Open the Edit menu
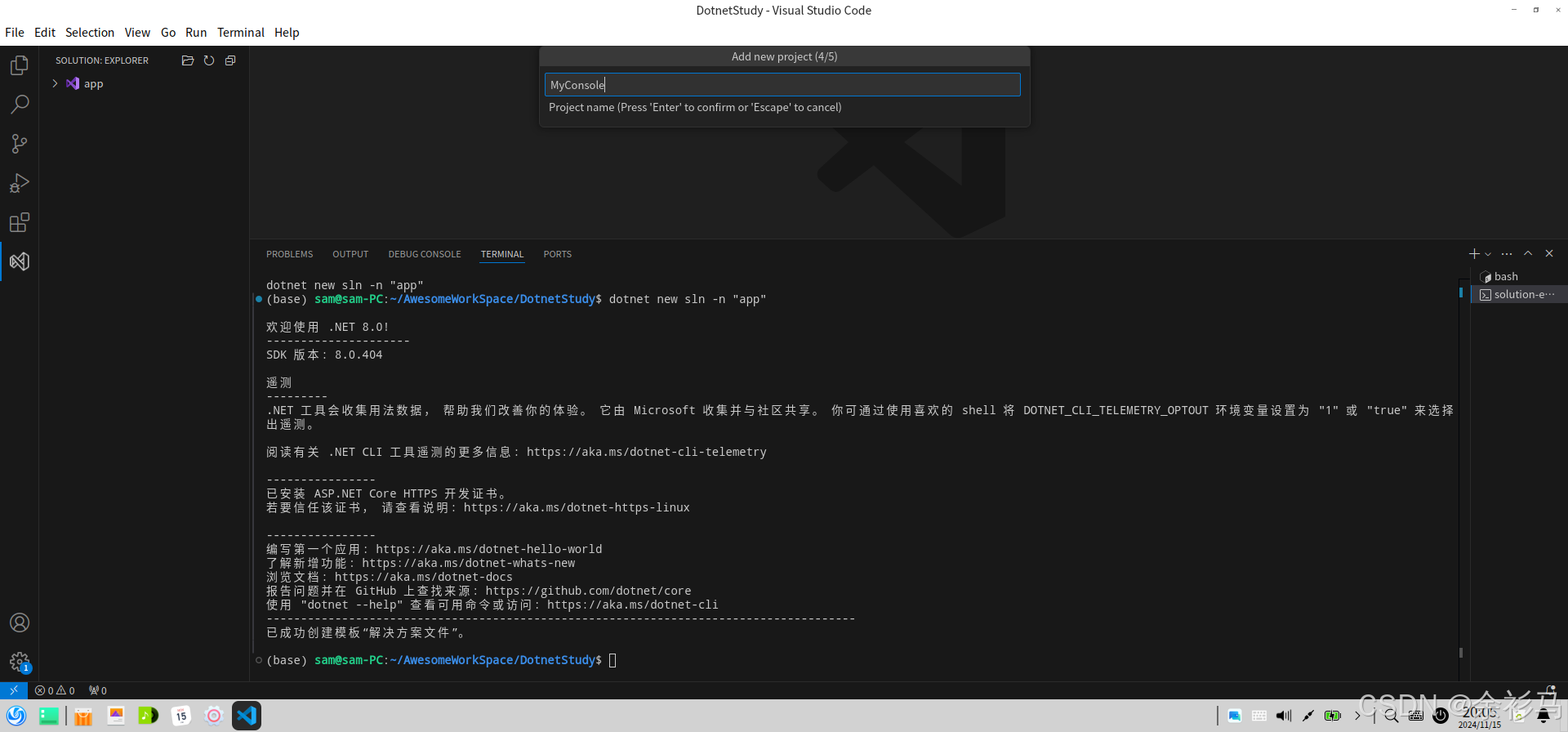Viewport: 1568px width, 732px height. 45,33
